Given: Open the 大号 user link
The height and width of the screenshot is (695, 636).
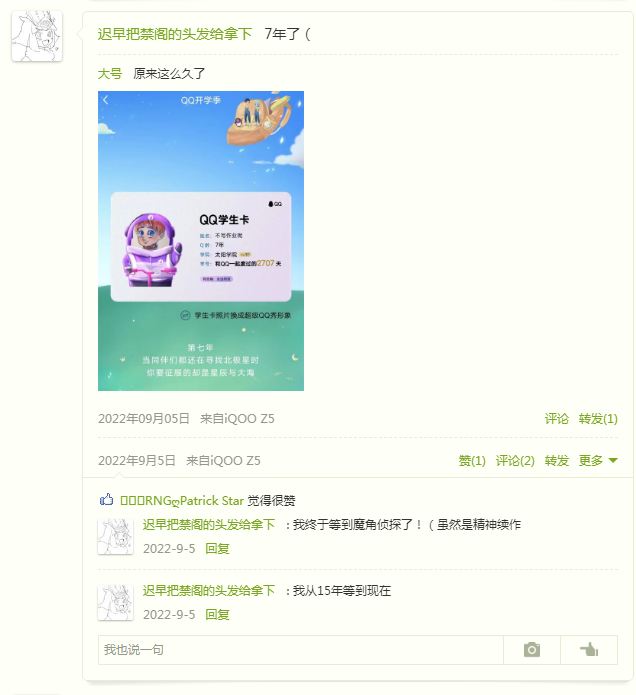Looking at the screenshot, I should pyautogui.click(x=109, y=74).
